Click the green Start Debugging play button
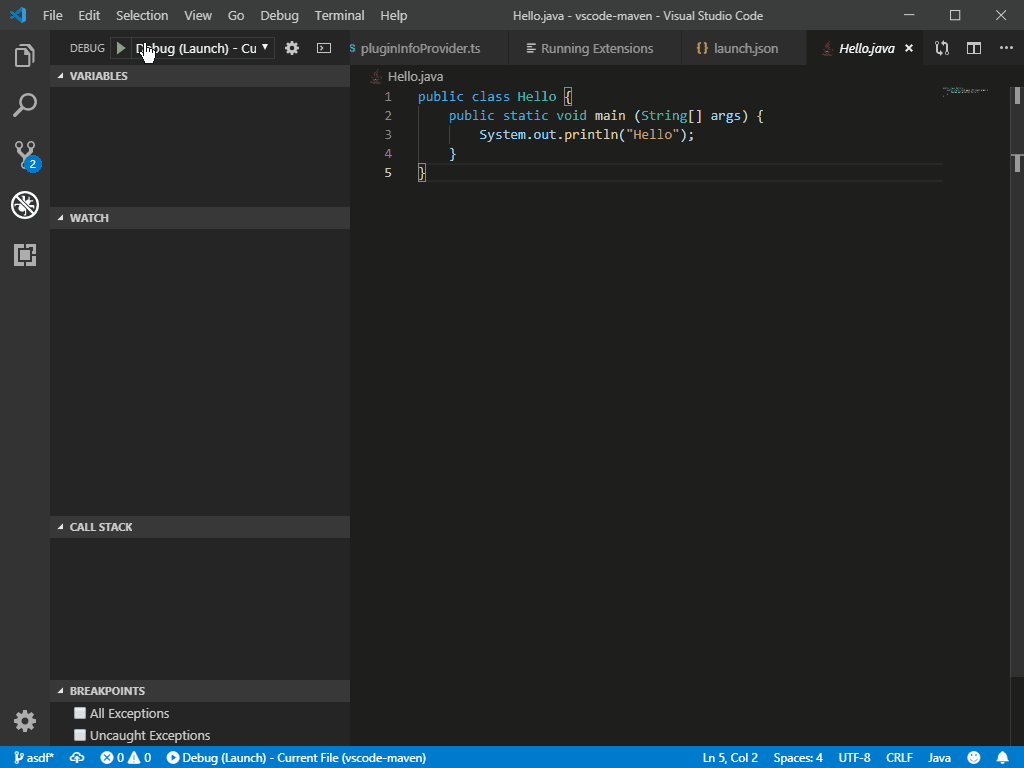Image resolution: width=1024 pixels, height=768 pixels. (x=121, y=48)
